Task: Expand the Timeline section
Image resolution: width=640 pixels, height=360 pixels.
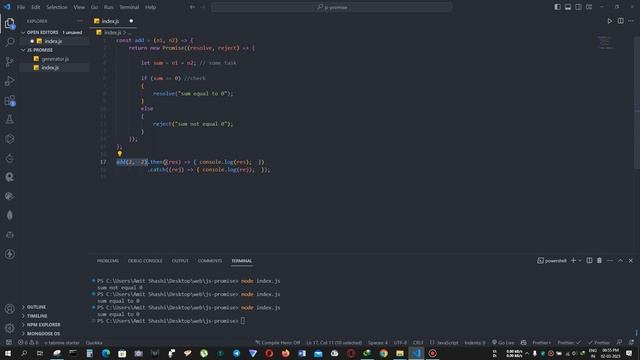Action: coord(53,316)
